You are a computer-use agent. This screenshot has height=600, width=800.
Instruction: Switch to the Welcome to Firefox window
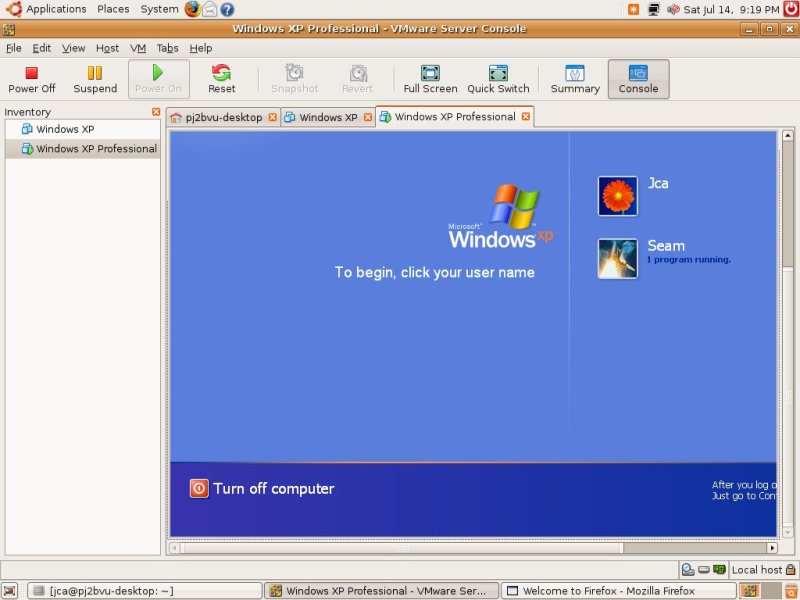pyautogui.click(x=618, y=591)
